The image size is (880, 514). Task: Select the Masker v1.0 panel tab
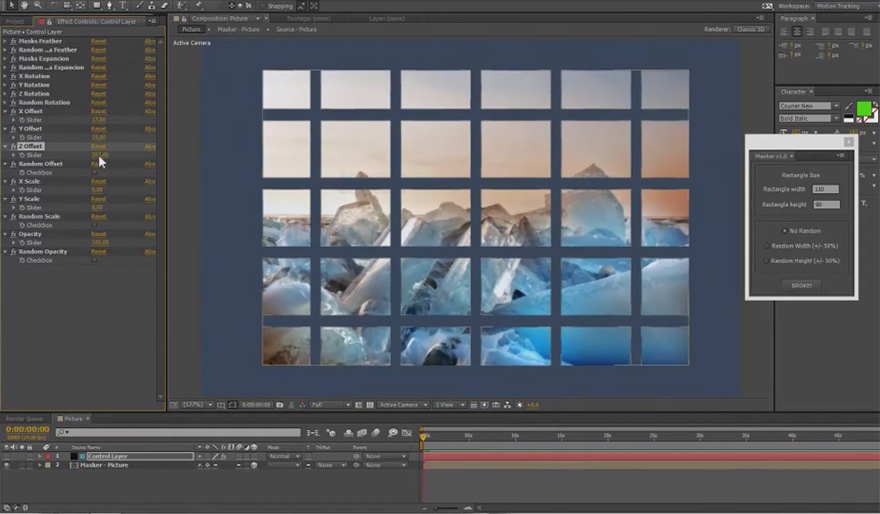[x=771, y=156]
